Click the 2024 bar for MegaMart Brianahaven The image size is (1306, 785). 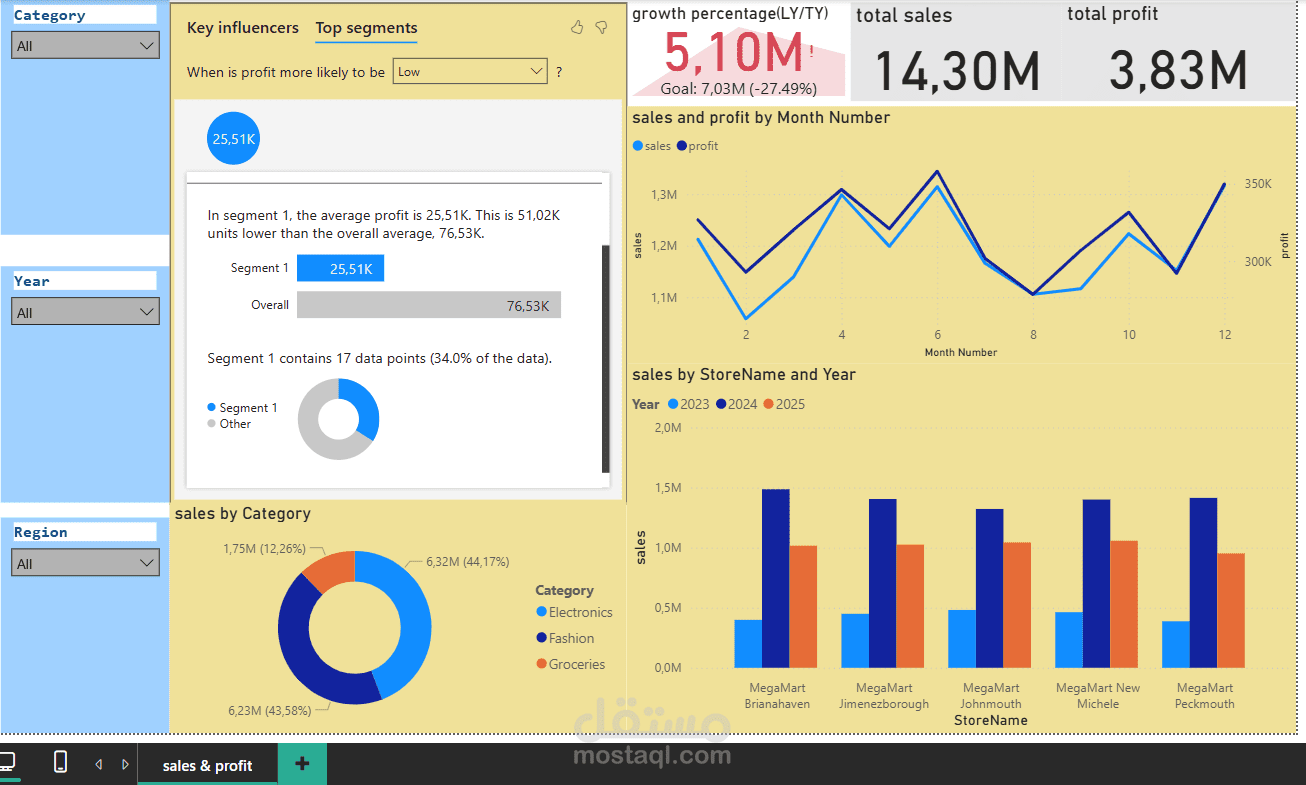[x=776, y=578]
